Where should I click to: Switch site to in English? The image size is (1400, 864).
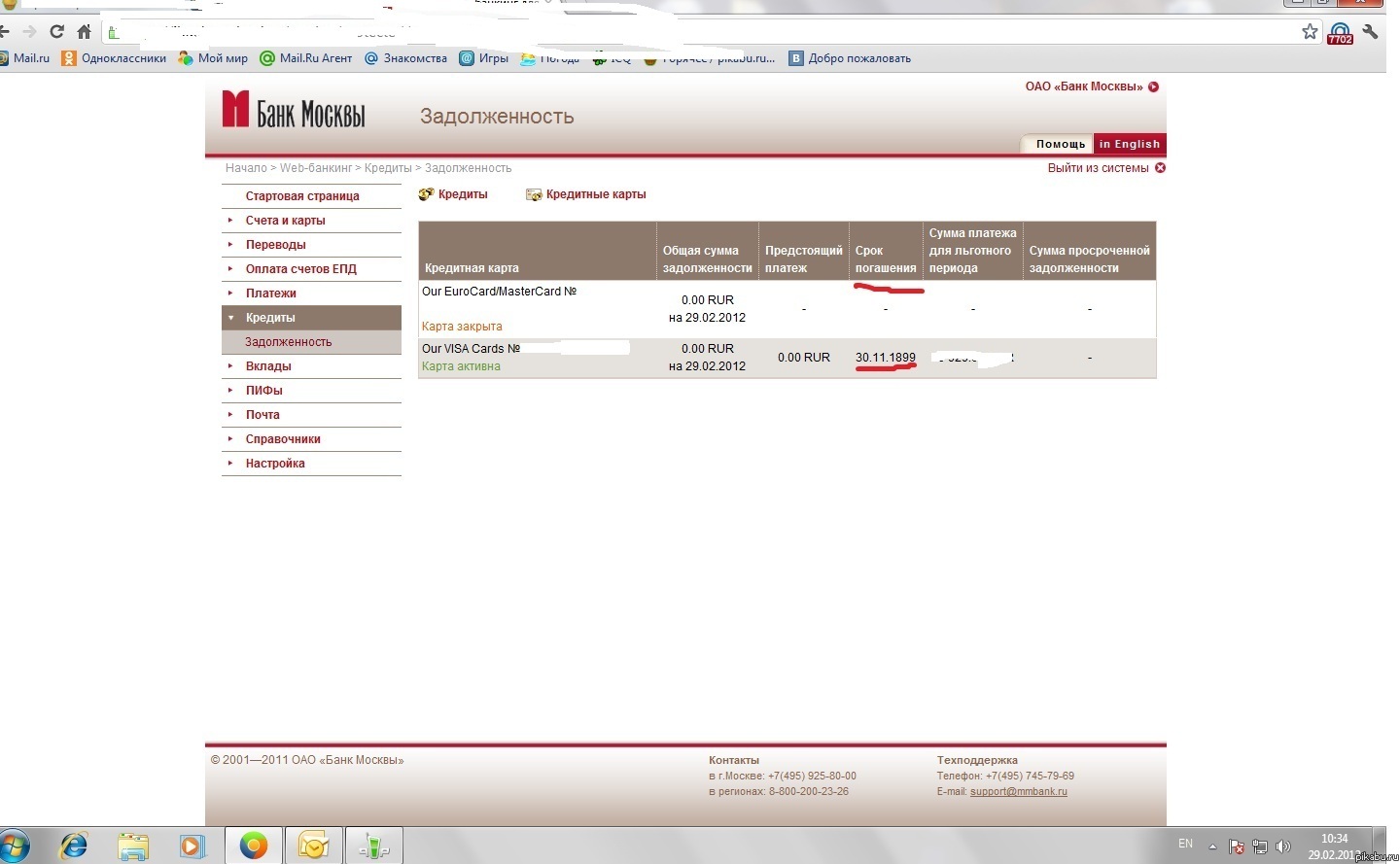[1129, 144]
